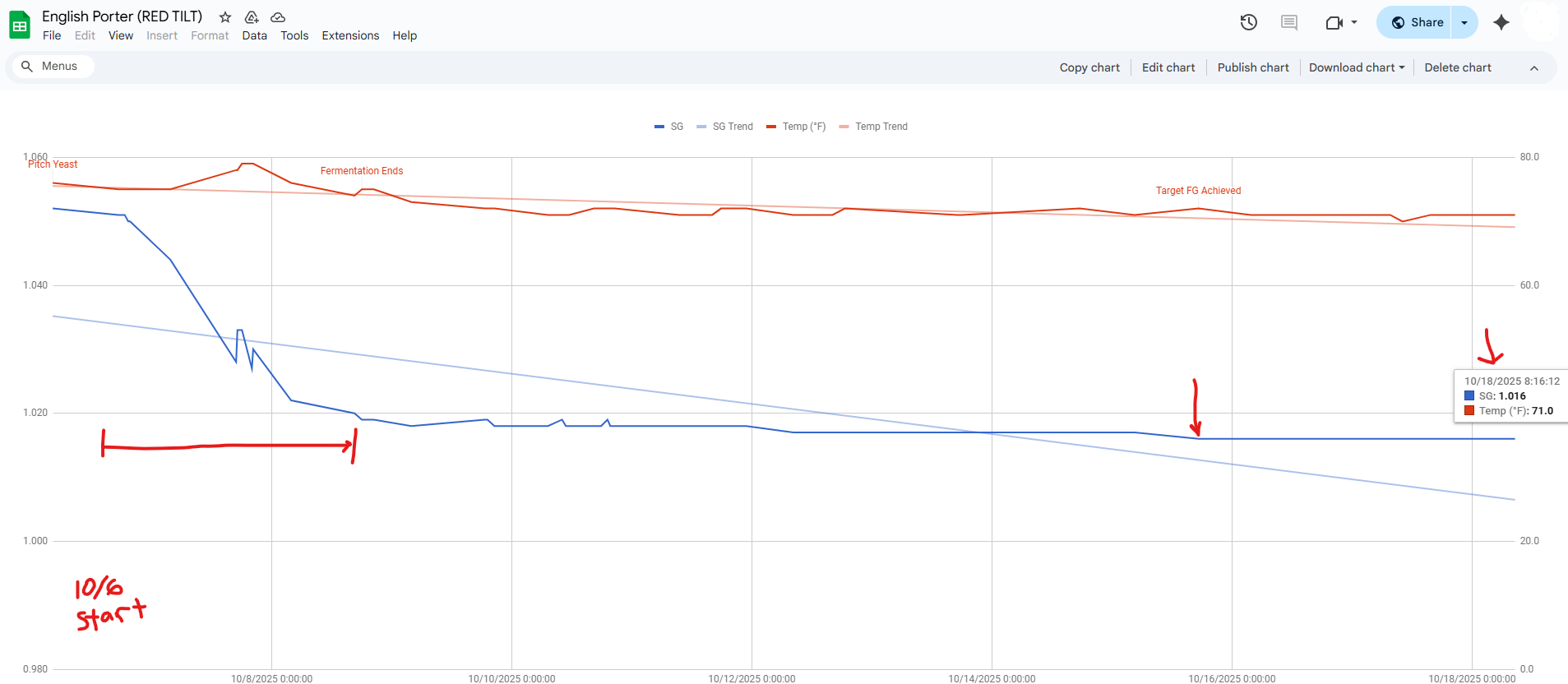This screenshot has height=684, width=1568.
Task: Open the Download chart dropdown
Action: (x=1356, y=67)
